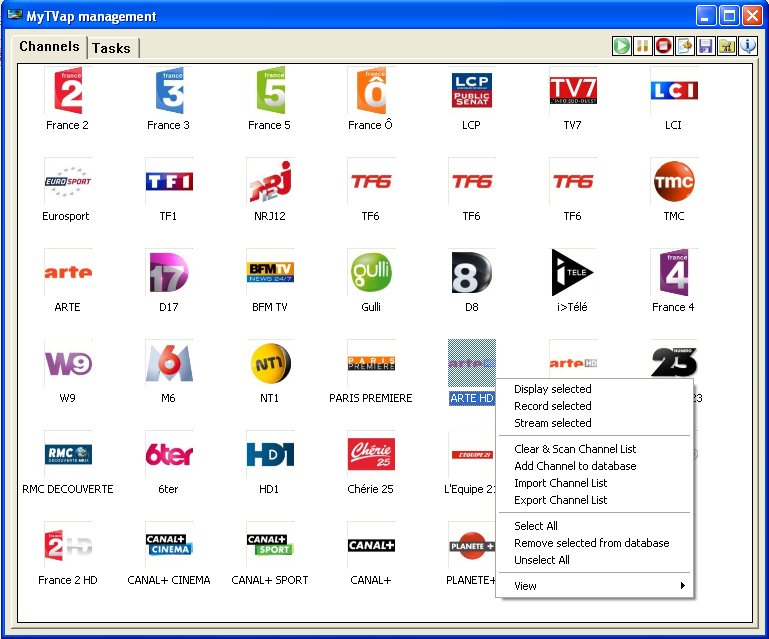Switch to the Tasks tab
The width and height of the screenshot is (769, 639).
point(111,48)
